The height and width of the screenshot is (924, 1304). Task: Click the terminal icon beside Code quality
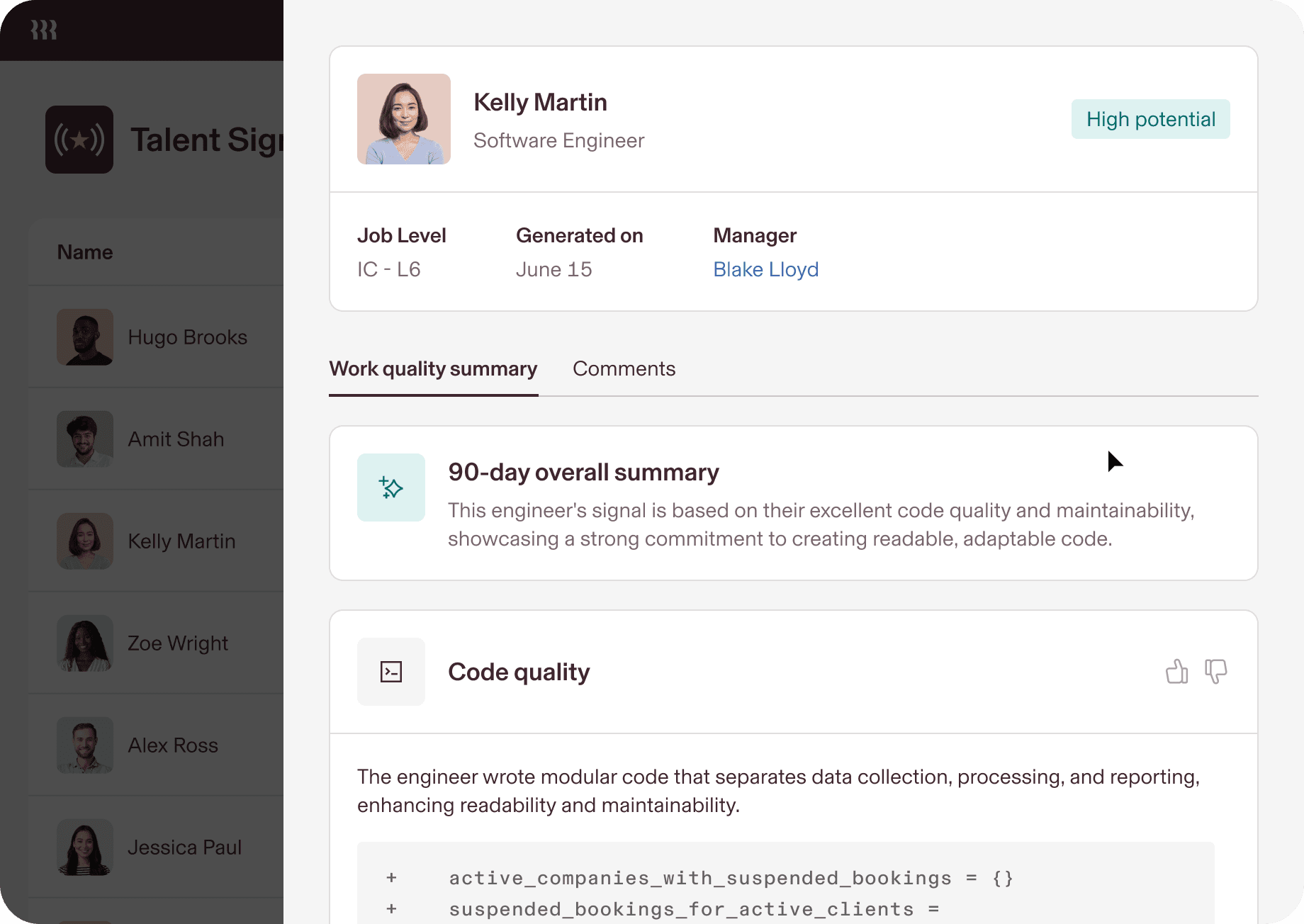(x=391, y=672)
